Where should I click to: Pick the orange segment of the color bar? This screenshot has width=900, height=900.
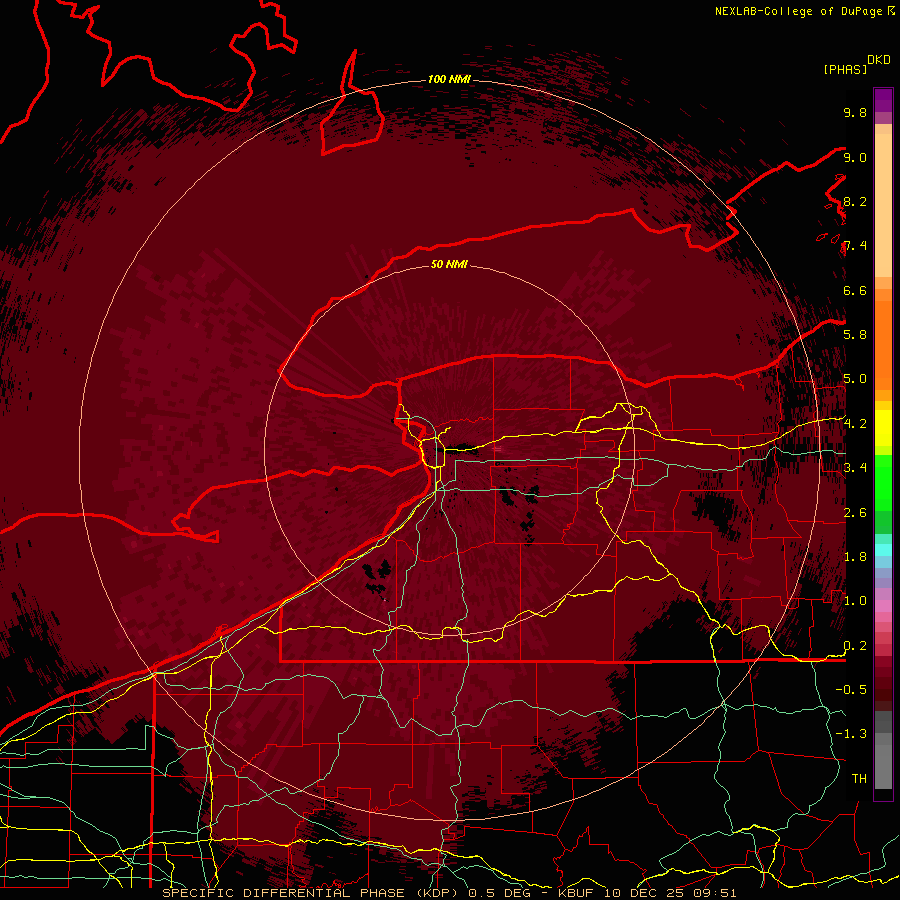point(883,344)
